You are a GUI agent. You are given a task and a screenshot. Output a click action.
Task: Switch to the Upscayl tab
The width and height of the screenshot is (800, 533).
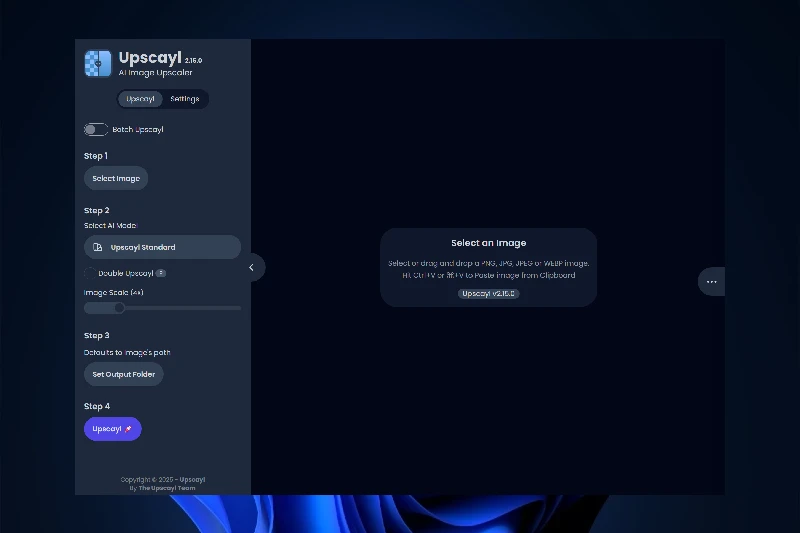pos(140,99)
